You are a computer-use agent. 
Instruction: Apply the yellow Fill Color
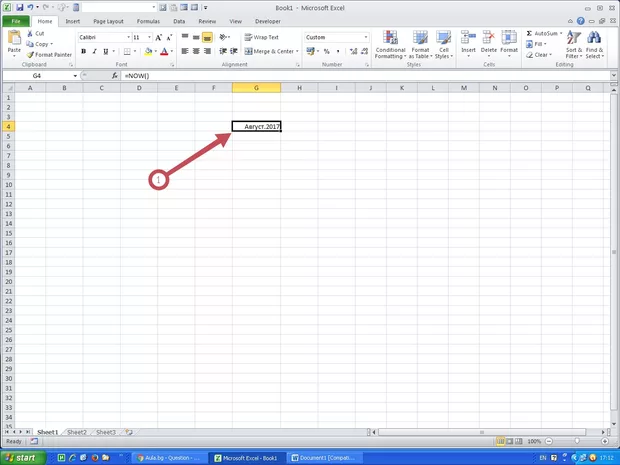click(x=148, y=51)
